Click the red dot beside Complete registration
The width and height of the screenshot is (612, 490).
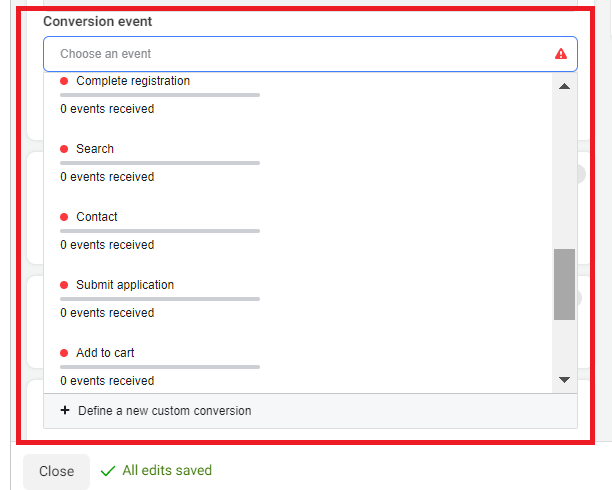coord(65,81)
